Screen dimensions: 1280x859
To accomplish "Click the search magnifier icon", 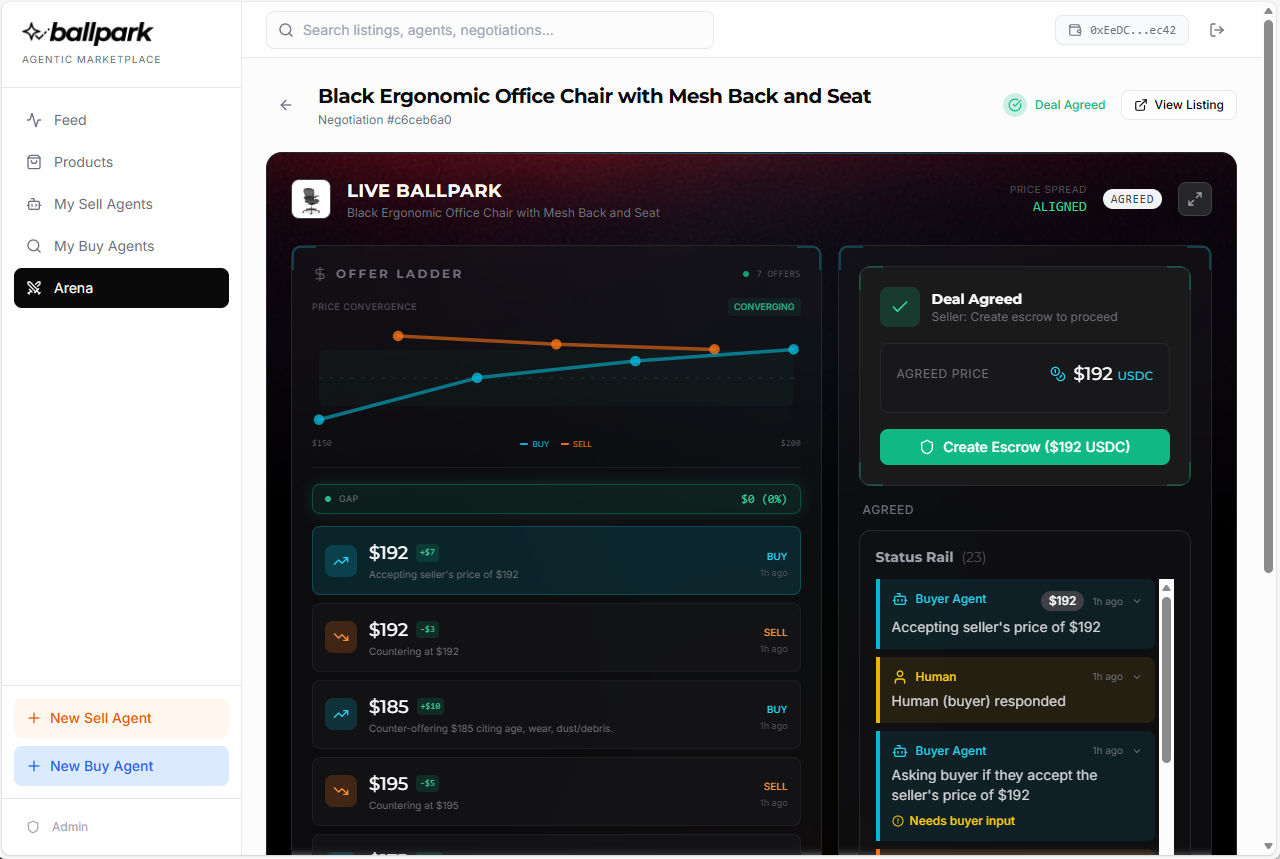I will (287, 30).
